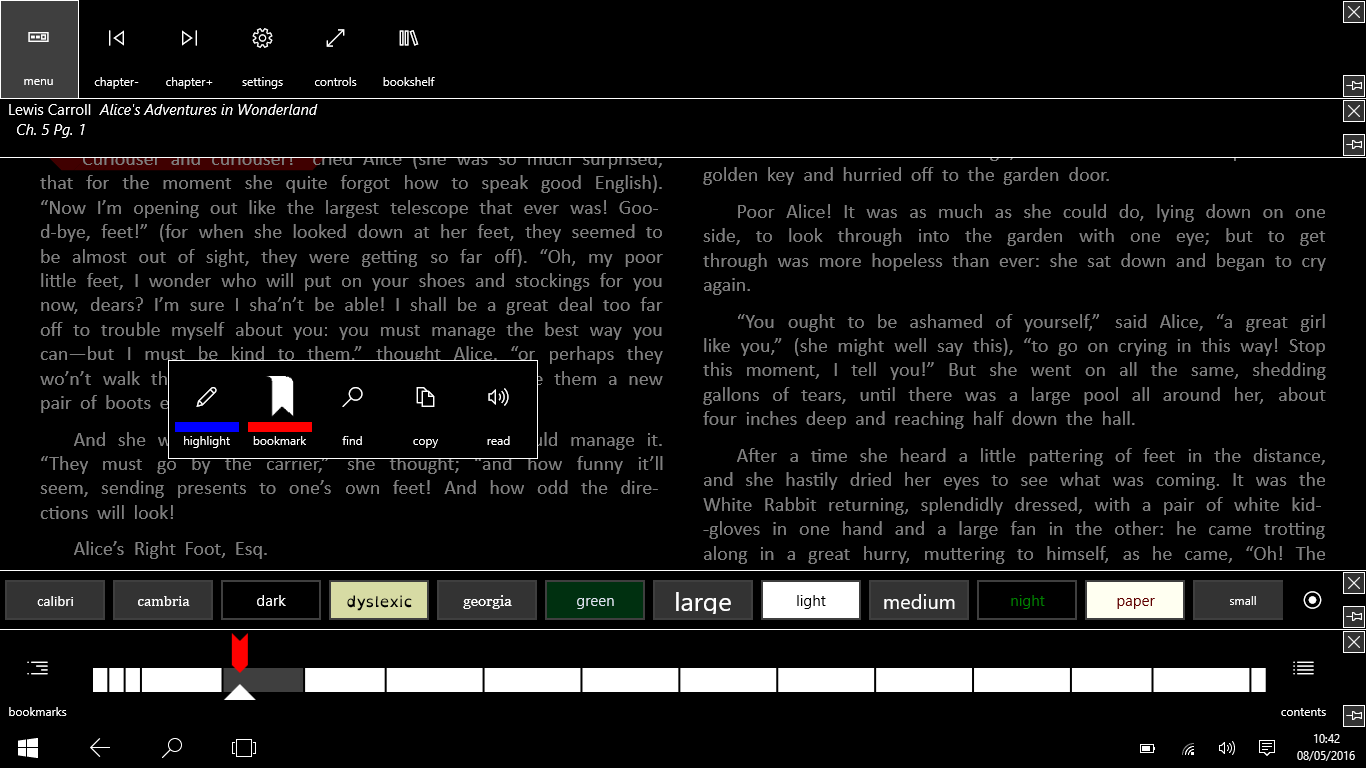
Task: Switch to night reading mode
Action: [1026, 600]
